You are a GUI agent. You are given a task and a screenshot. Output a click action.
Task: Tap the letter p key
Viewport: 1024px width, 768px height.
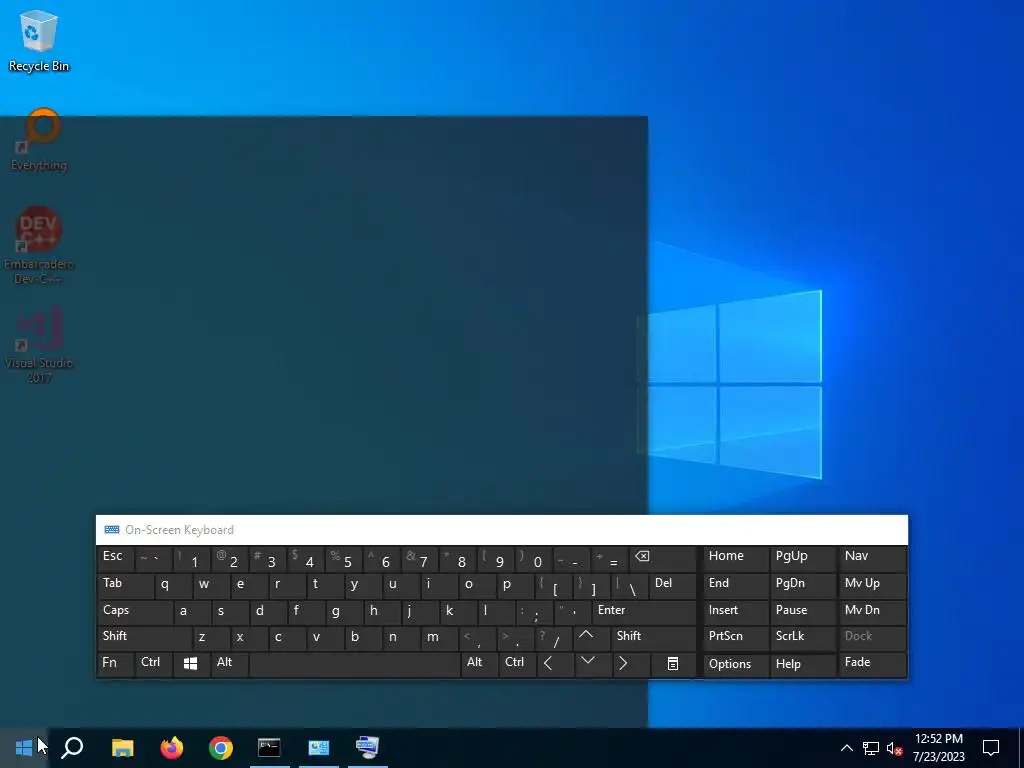coord(515,585)
